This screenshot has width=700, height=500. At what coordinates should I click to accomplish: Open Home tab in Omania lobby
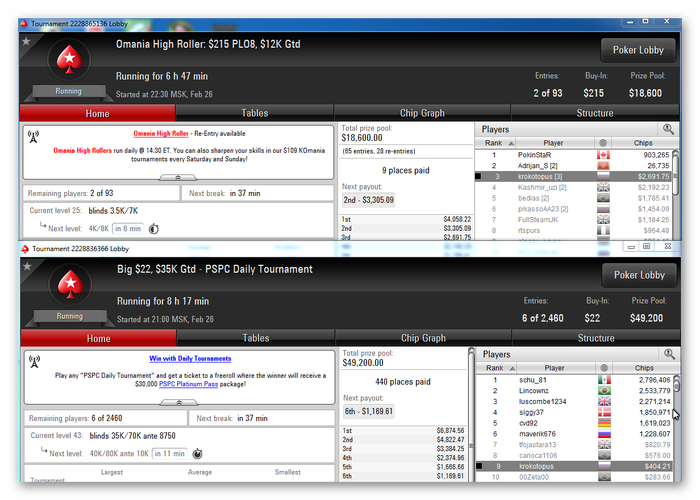(97, 113)
